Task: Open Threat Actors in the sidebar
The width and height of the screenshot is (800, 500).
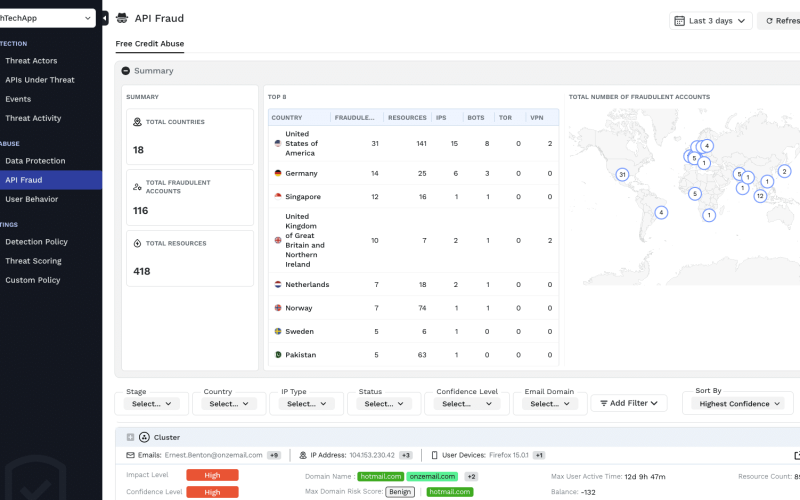Action: click(x=33, y=61)
